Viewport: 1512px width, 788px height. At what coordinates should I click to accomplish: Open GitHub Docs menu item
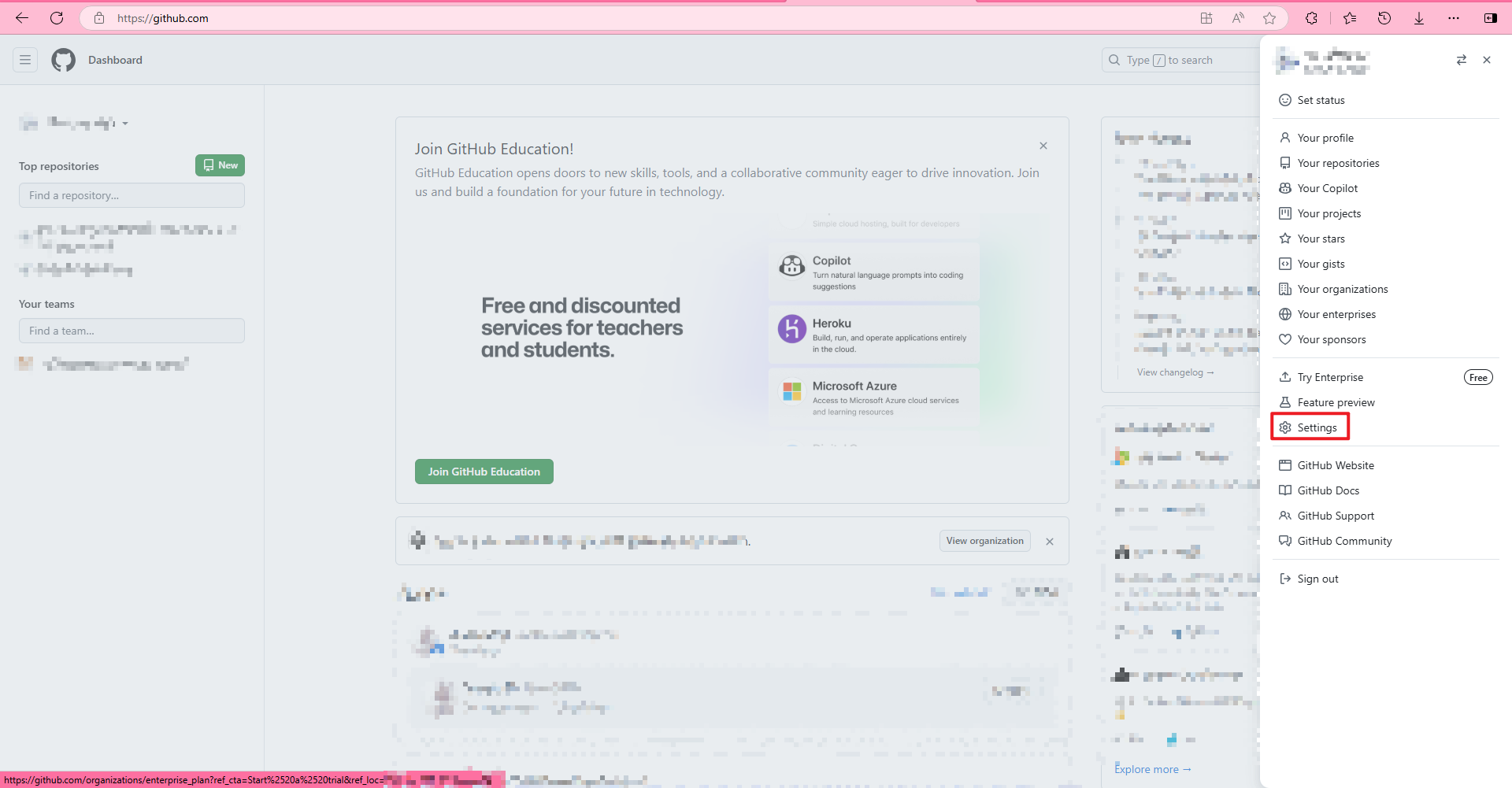pos(1386,490)
